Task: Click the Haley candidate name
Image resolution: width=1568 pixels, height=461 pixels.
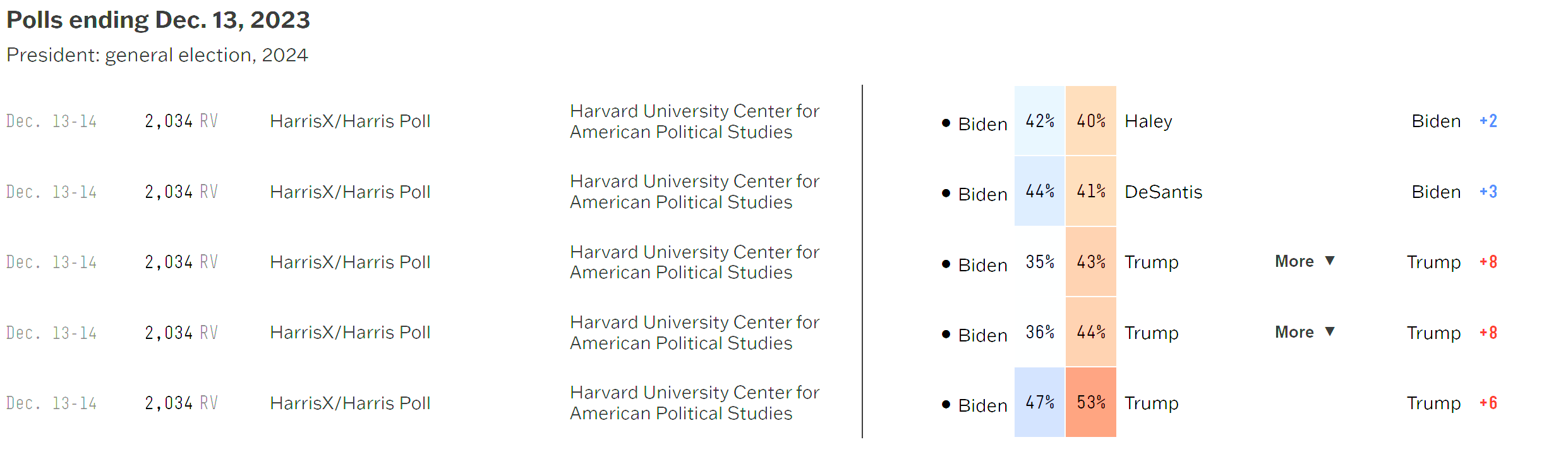Action: point(1149,121)
